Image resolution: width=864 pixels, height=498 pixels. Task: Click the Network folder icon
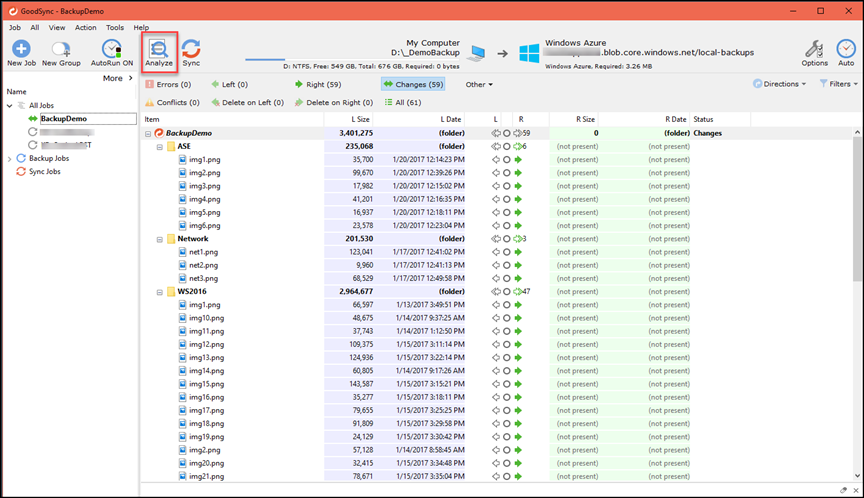click(x=171, y=239)
